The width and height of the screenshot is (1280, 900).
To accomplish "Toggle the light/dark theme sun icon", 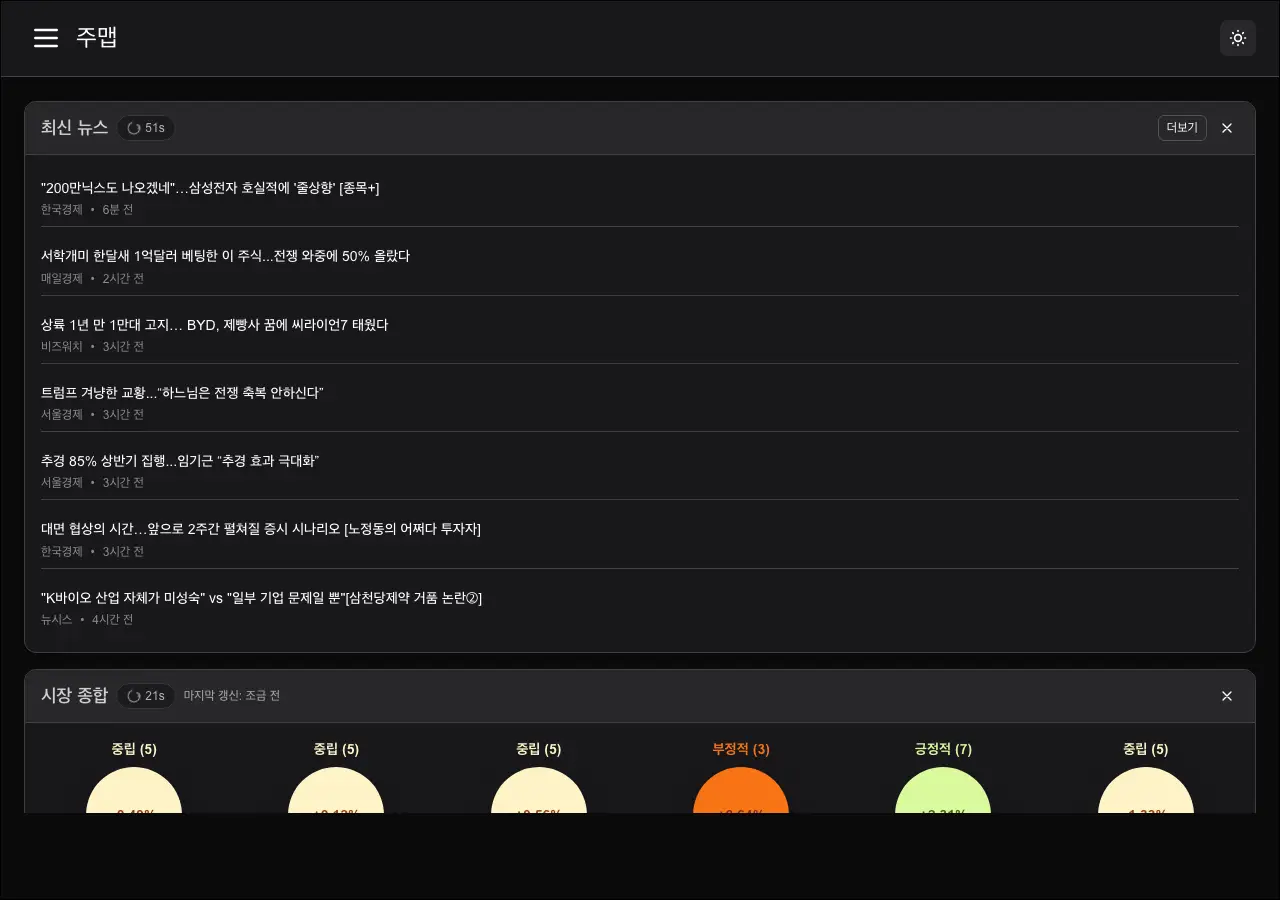I will point(1237,38).
